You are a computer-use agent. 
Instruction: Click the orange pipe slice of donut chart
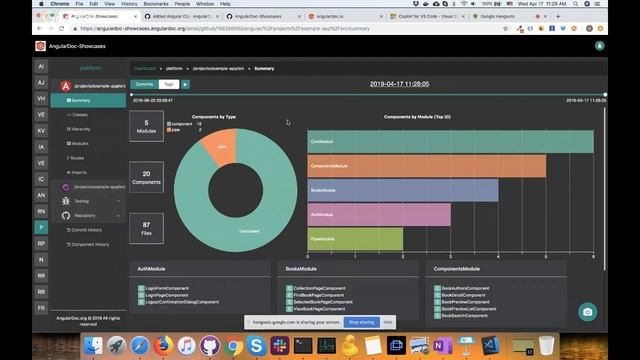click(x=221, y=146)
